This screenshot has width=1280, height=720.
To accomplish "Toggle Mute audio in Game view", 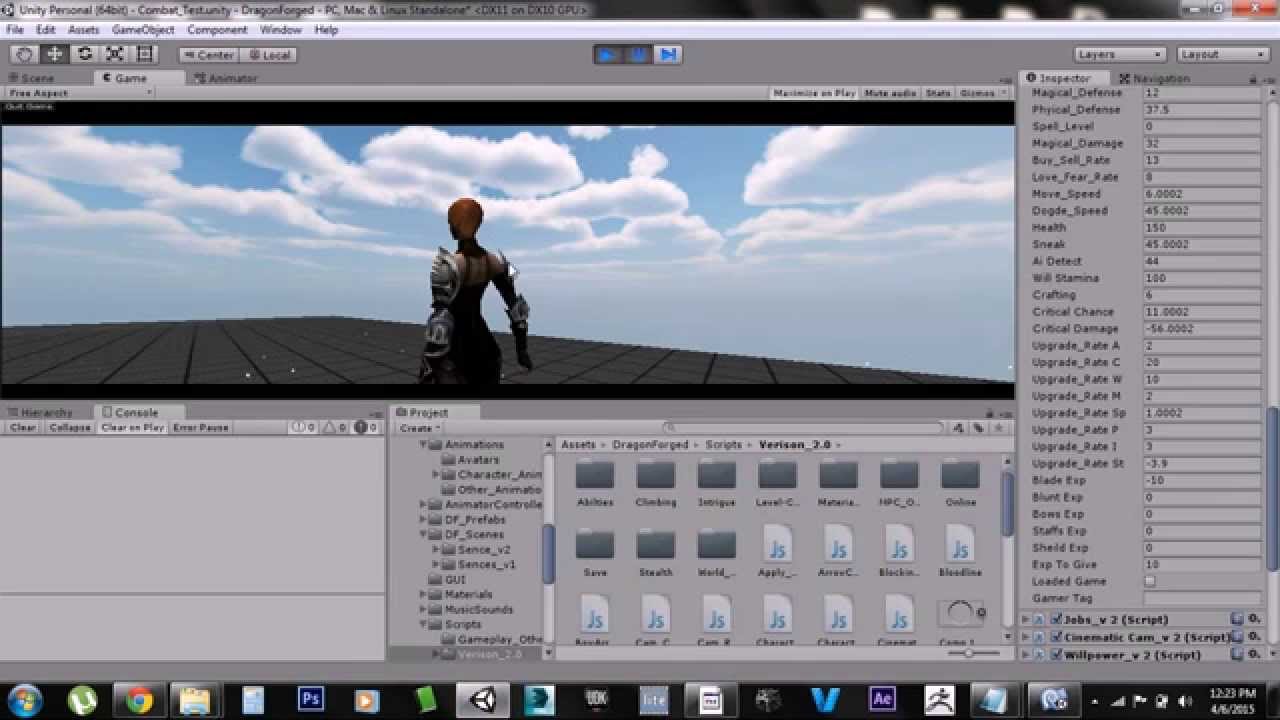I will pyautogui.click(x=890, y=93).
